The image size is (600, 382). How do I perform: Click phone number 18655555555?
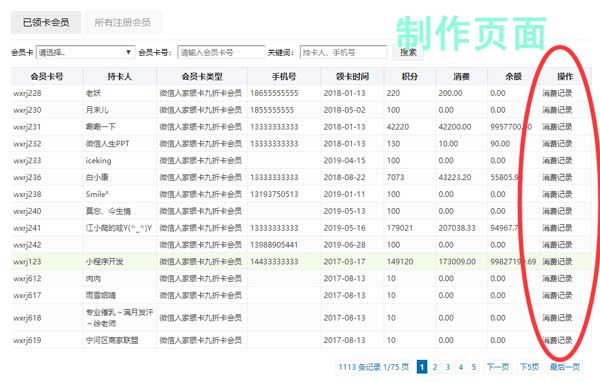point(274,93)
